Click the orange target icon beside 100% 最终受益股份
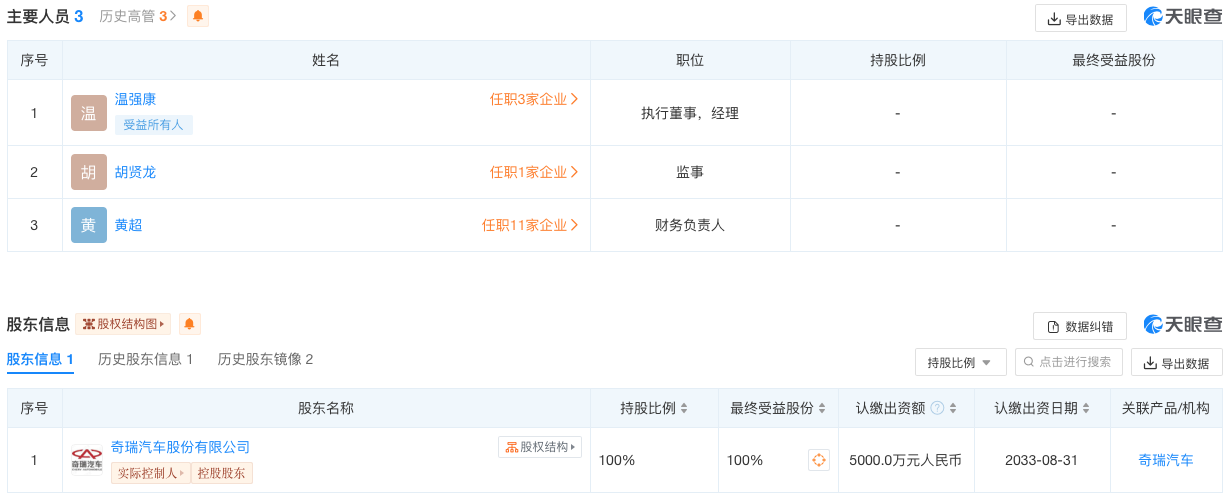The width and height of the screenshot is (1228, 497). click(x=819, y=460)
